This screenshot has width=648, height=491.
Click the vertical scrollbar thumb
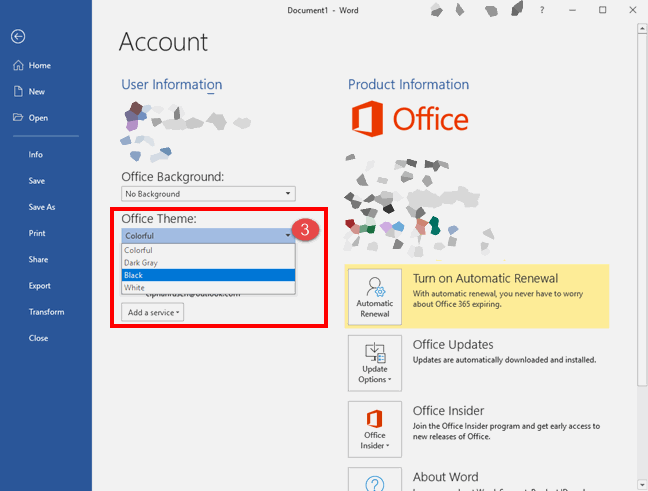click(x=642, y=210)
